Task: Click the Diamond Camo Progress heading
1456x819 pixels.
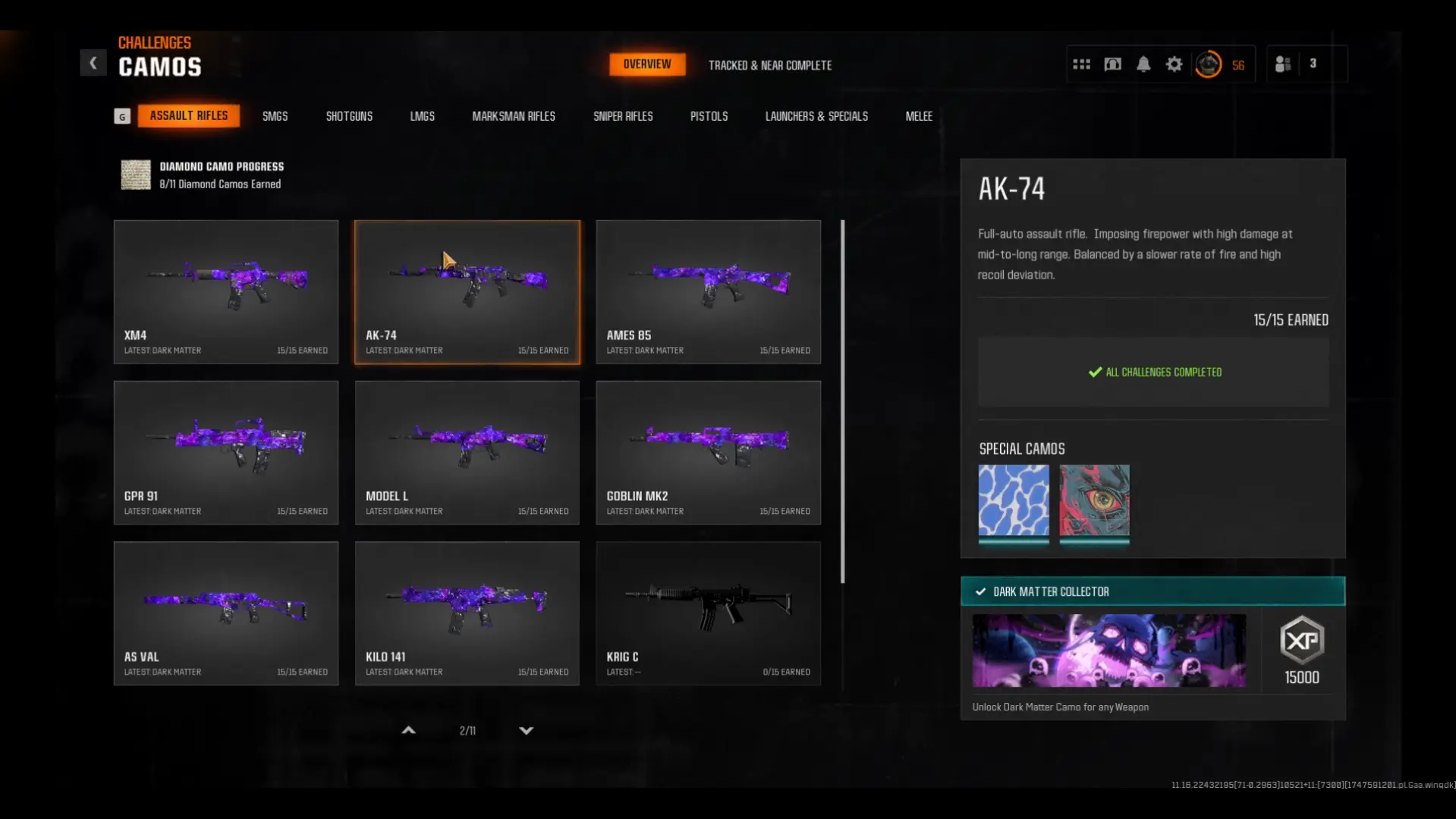Action: [x=222, y=166]
